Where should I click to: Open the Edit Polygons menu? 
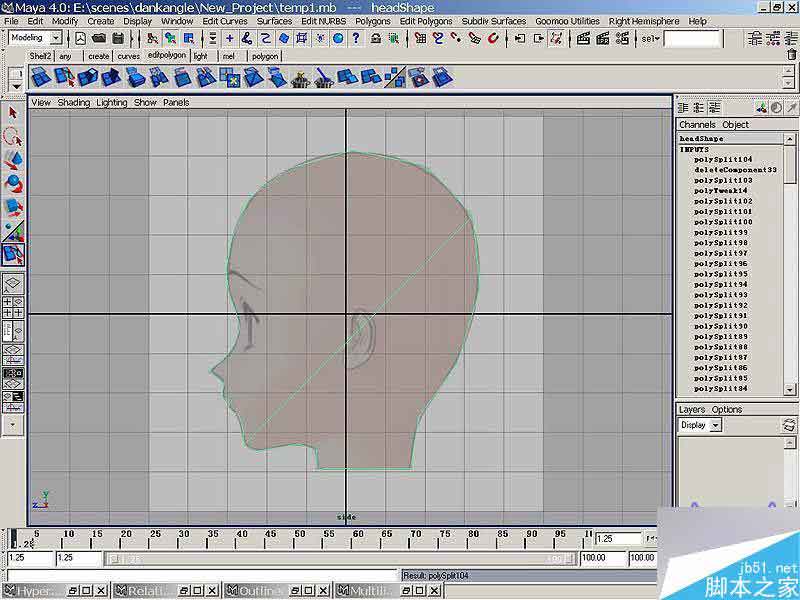[424, 20]
